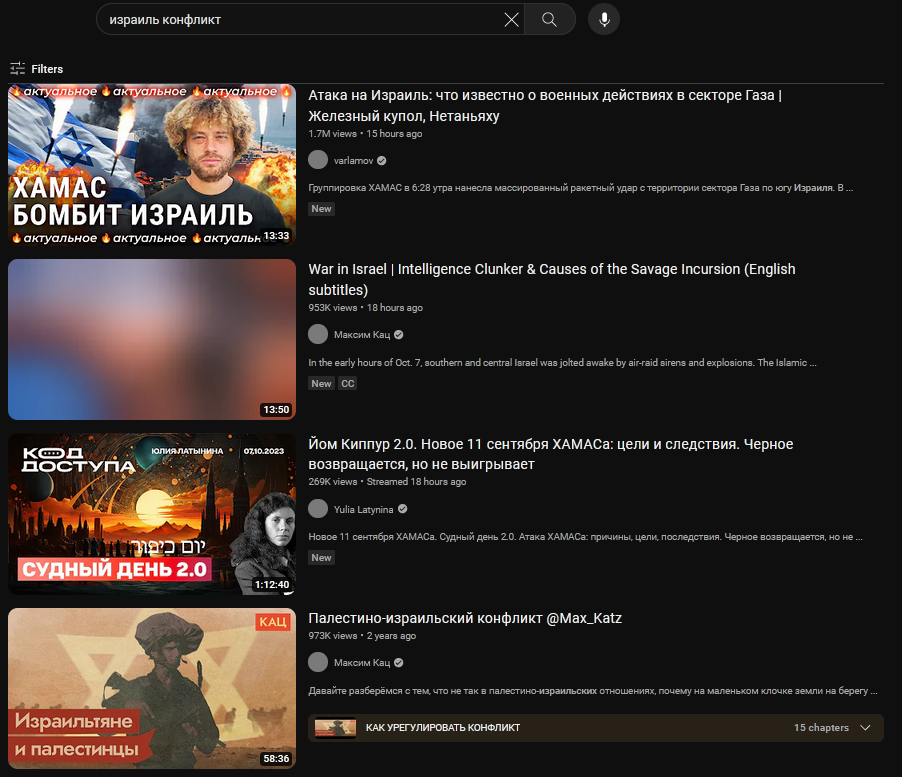The height and width of the screenshot is (777, 902).
Task: Open the Yulia Latynina channel name
Action: (x=364, y=510)
